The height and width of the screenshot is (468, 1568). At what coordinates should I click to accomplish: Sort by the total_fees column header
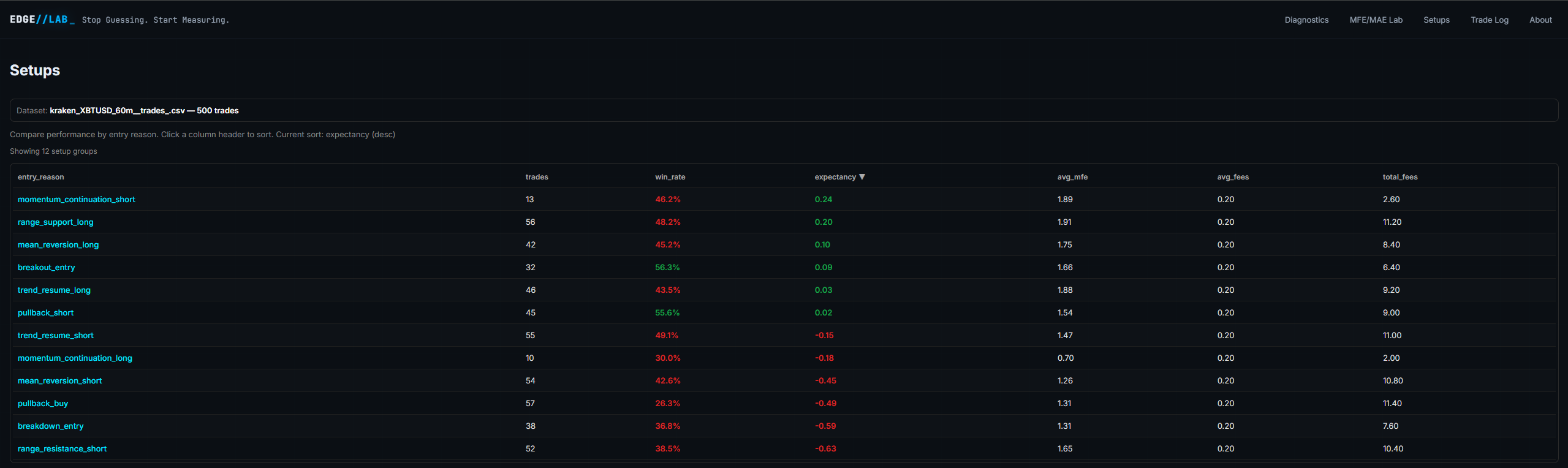point(1399,177)
